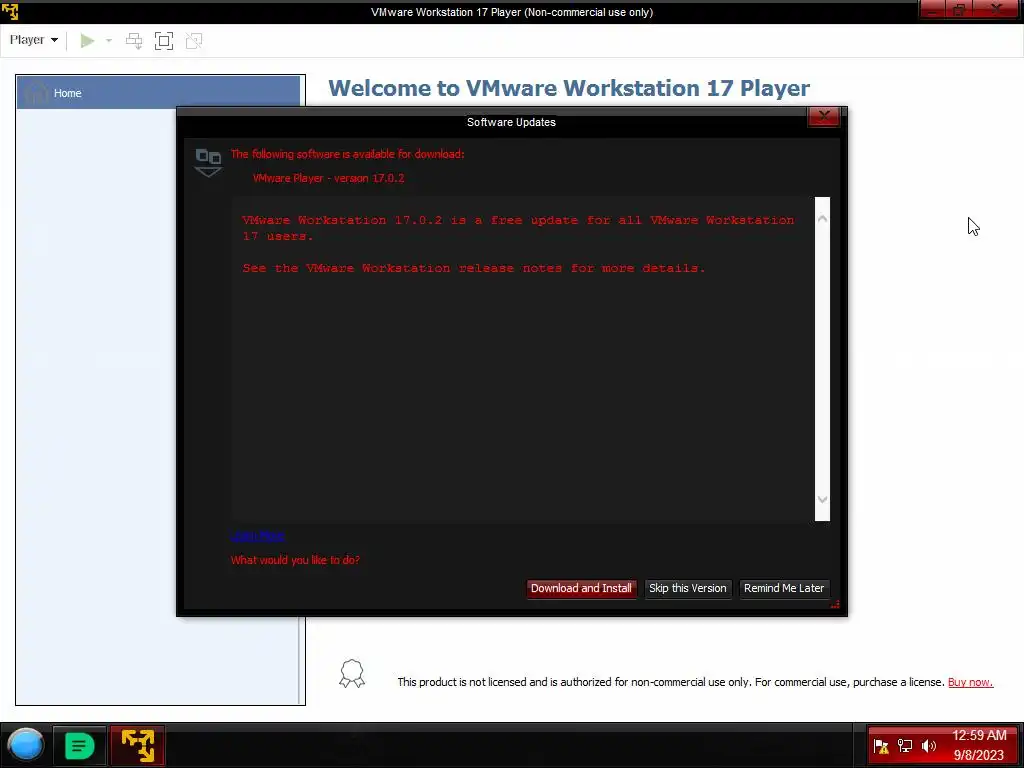Click the Send Ctrl+Alt+Del toolbar icon
This screenshot has height=768, width=1024.
coord(134,41)
